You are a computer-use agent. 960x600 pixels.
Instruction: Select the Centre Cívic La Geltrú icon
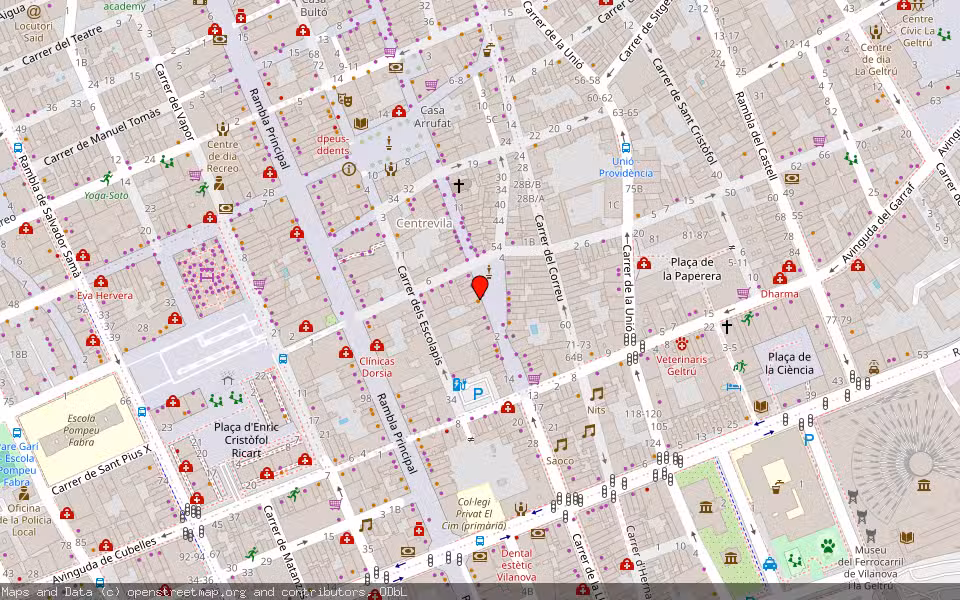[x=917, y=6]
